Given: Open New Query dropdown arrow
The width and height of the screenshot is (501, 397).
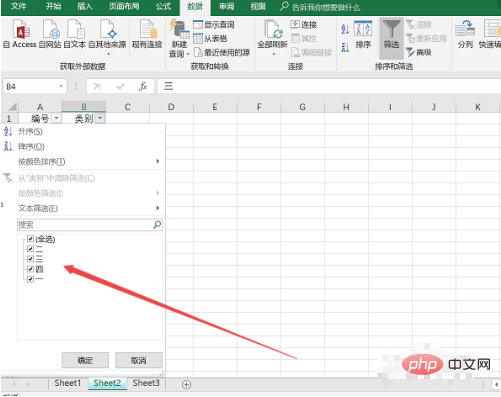Looking at the screenshot, I should coord(188,54).
